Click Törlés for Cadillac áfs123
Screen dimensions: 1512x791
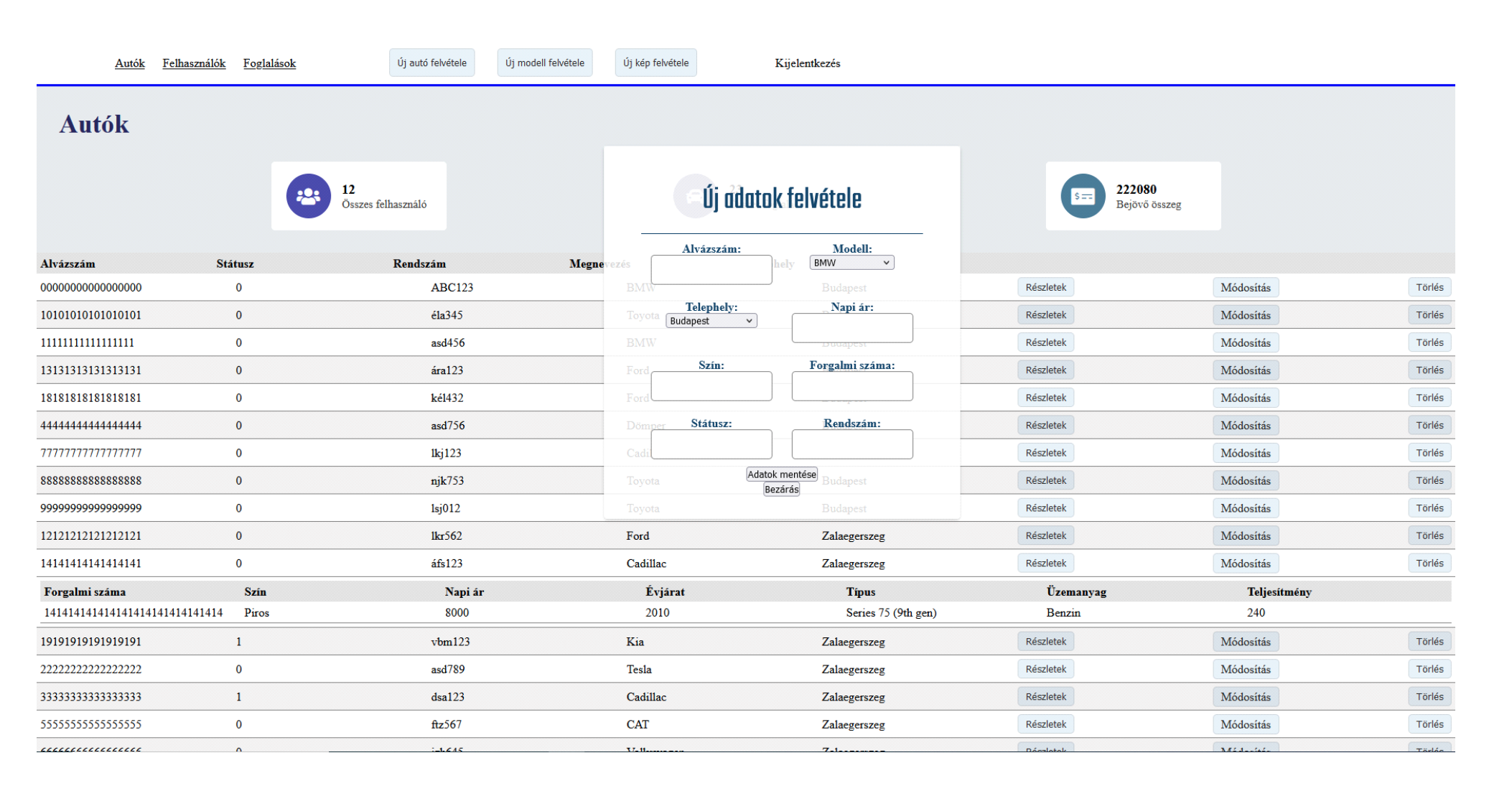point(1429,563)
